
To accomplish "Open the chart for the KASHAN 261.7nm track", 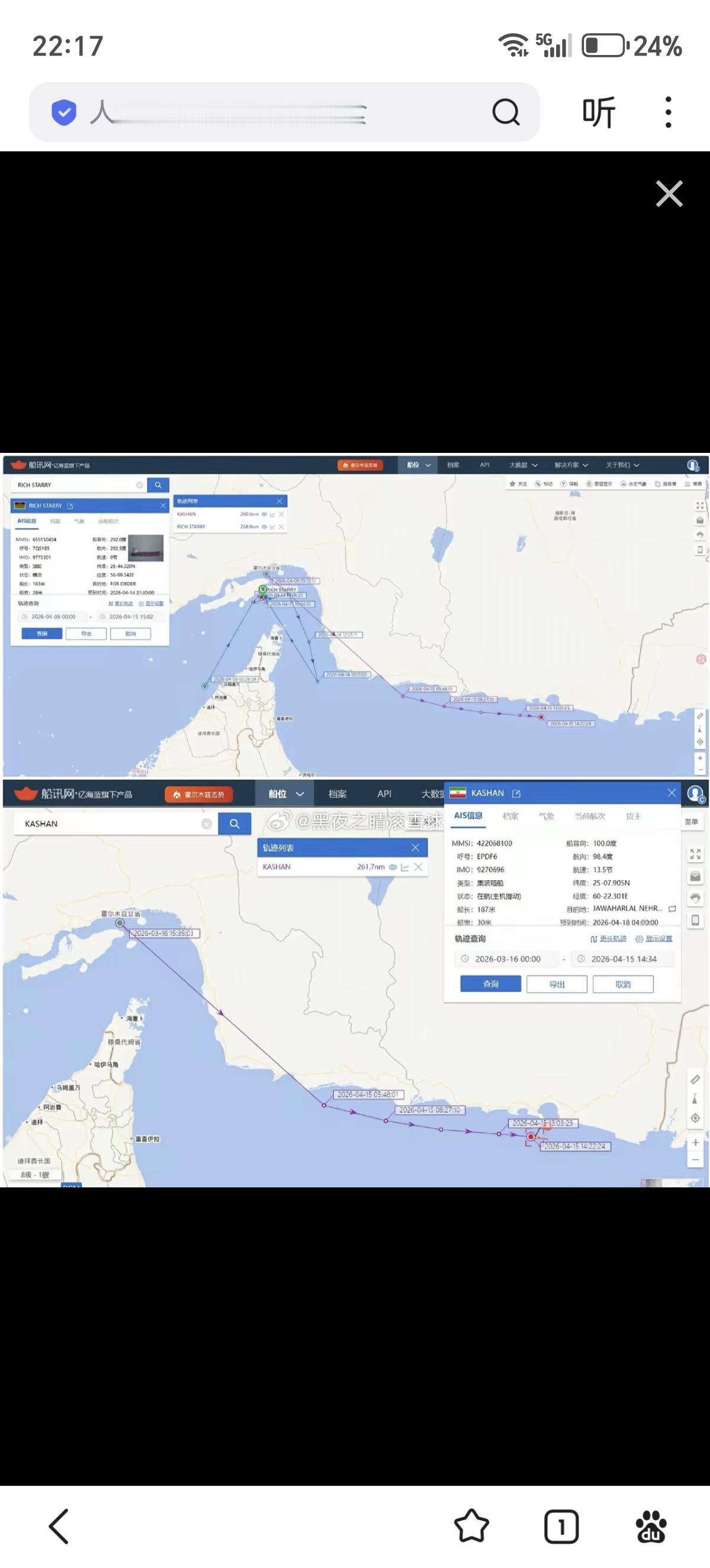I will point(405,867).
